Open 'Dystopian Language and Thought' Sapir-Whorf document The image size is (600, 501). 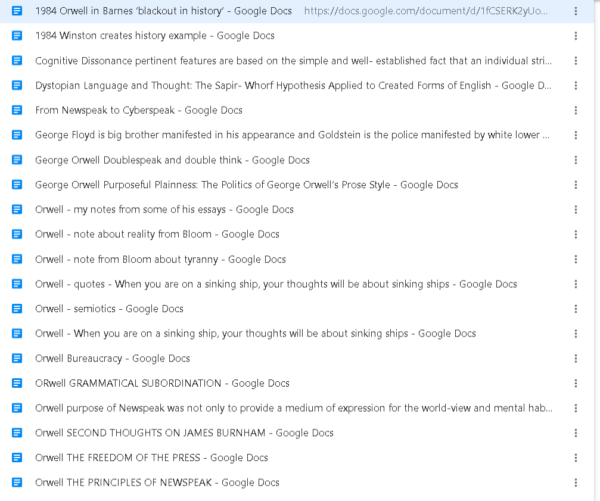[290, 86]
